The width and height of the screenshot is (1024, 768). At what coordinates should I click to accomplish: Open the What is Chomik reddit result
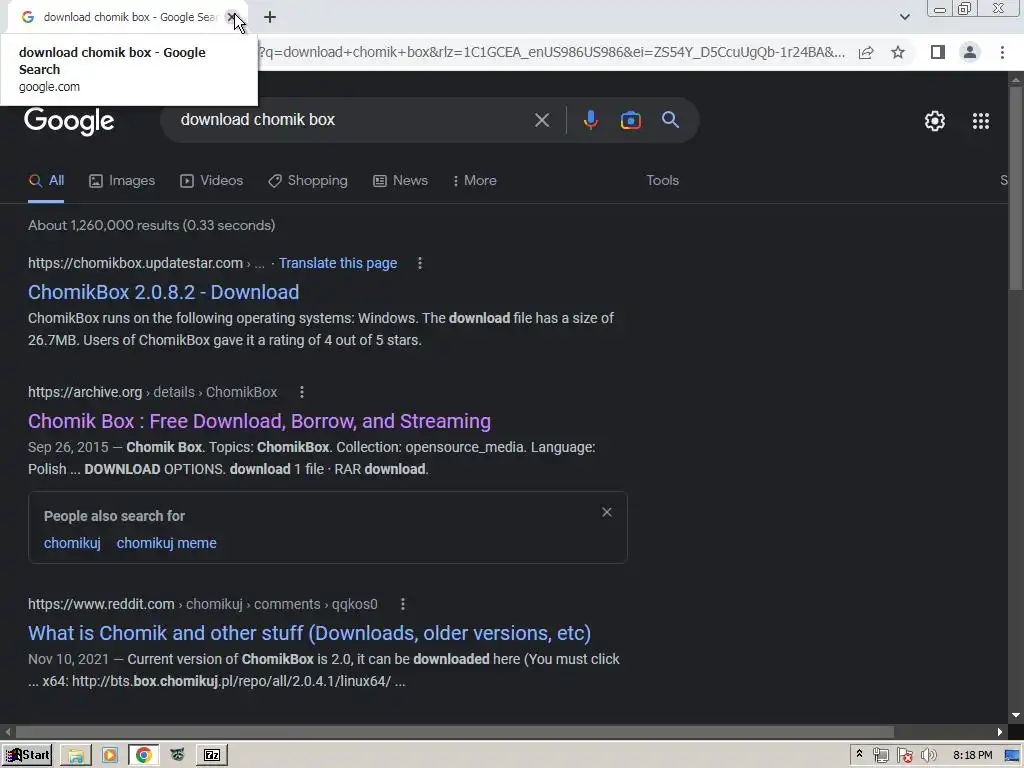click(x=310, y=633)
